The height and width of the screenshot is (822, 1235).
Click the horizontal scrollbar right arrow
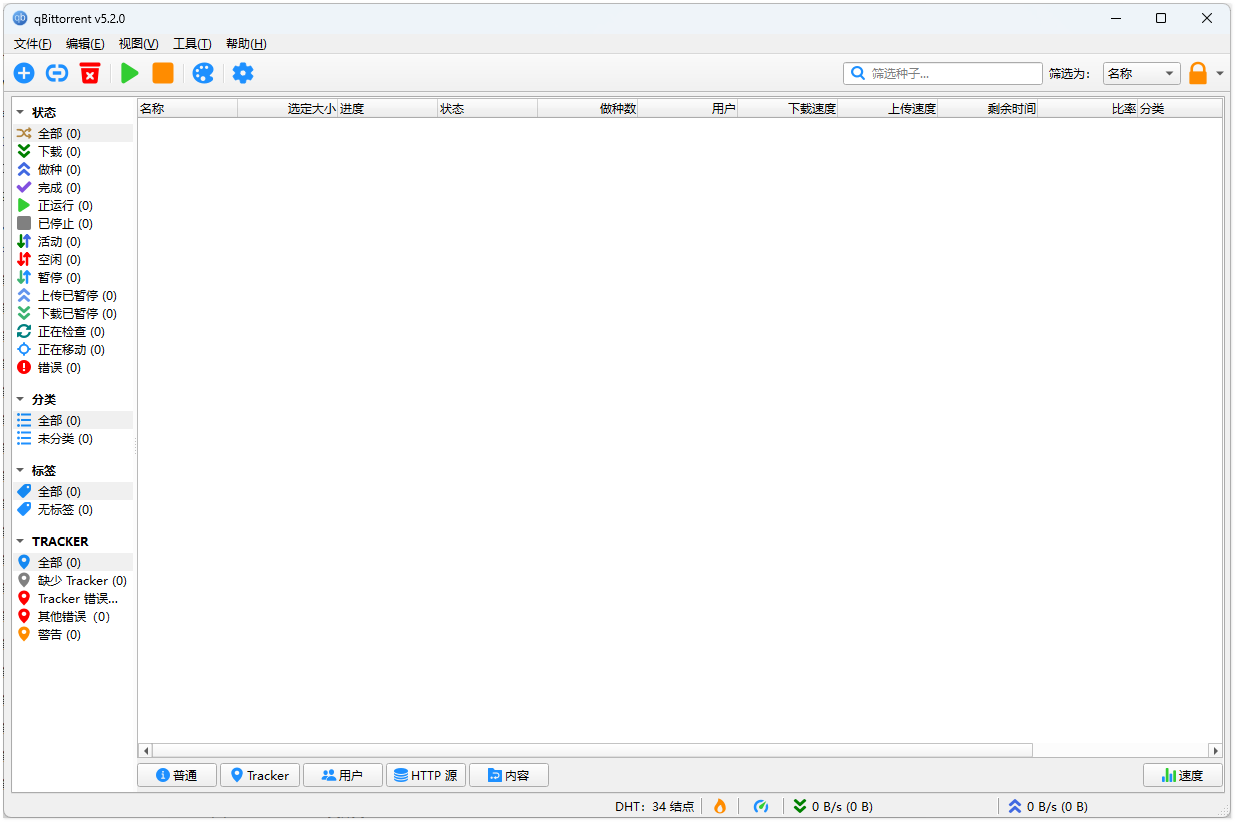coord(1215,750)
